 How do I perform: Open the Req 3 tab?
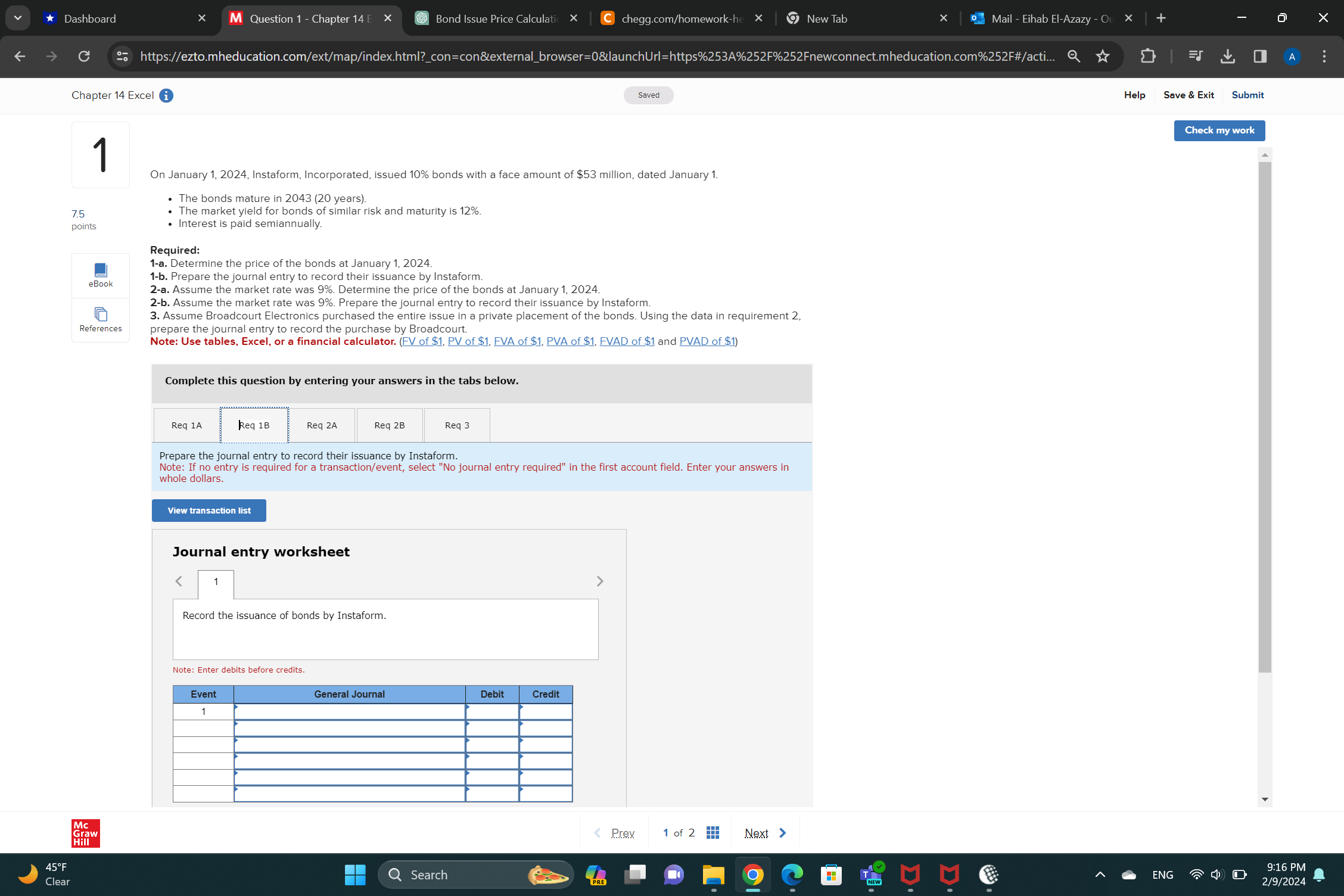pyautogui.click(x=457, y=425)
